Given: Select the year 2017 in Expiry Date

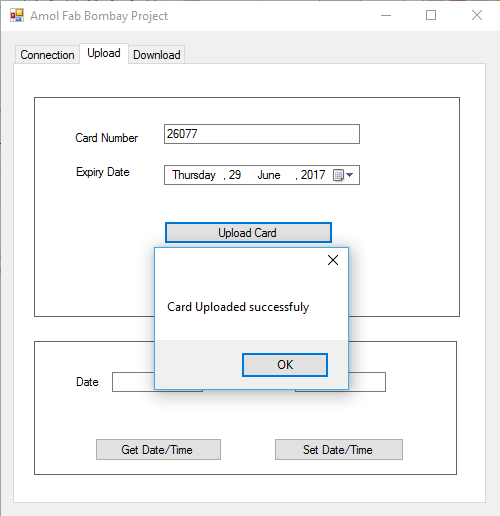Looking at the screenshot, I should coord(313,175).
